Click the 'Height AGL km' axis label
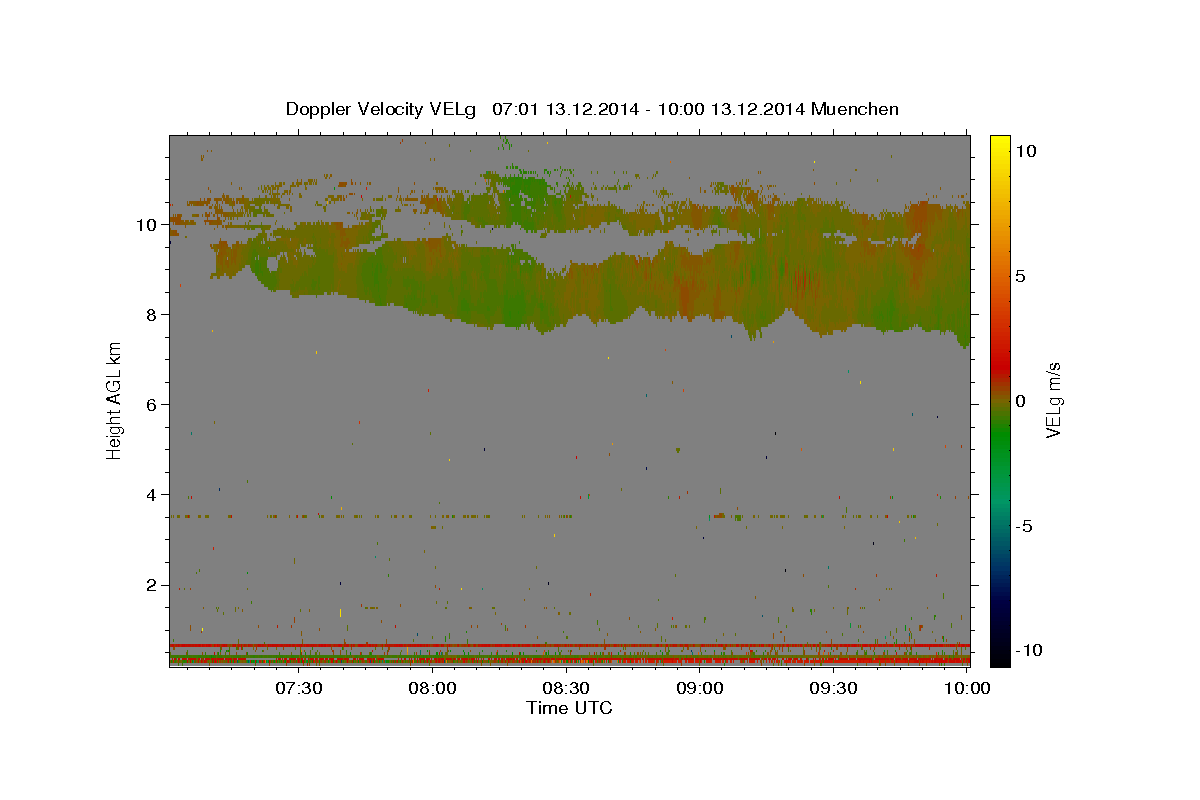 click(x=115, y=400)
